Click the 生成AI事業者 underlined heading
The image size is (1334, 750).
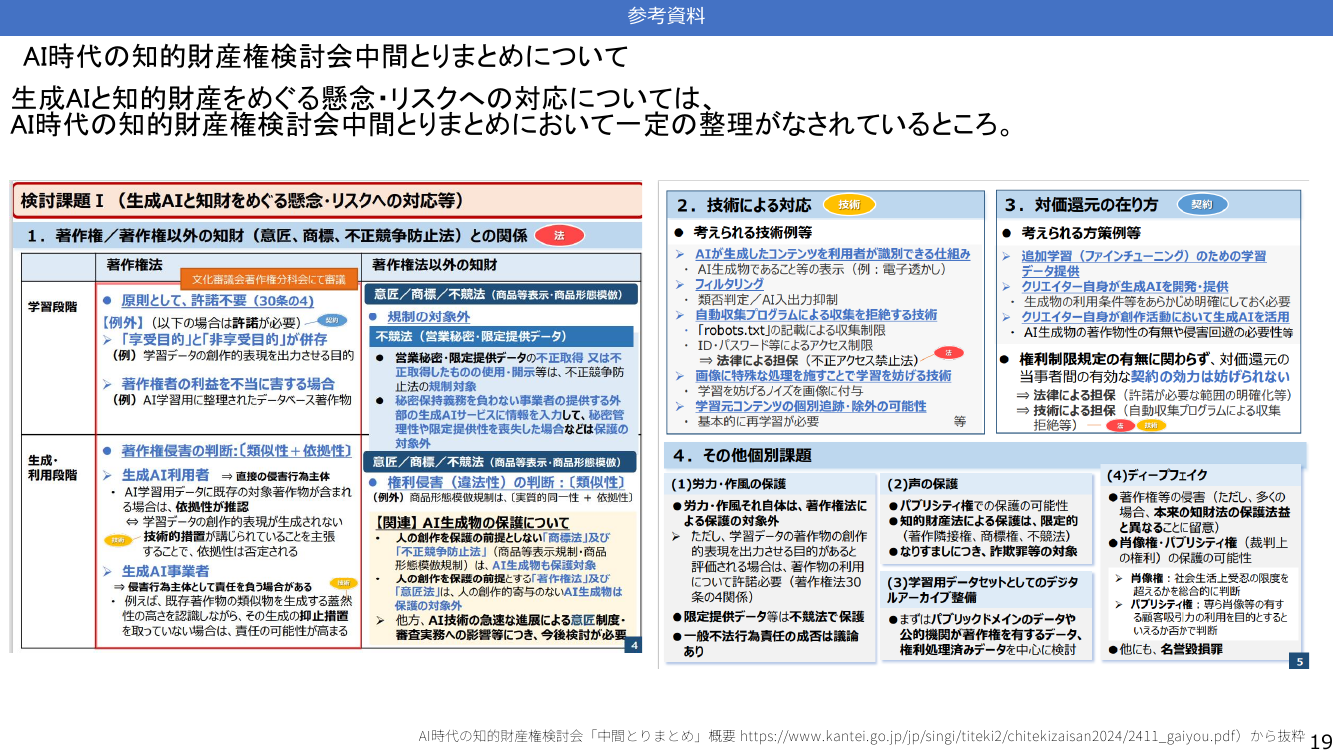click(x=166, y=570)
